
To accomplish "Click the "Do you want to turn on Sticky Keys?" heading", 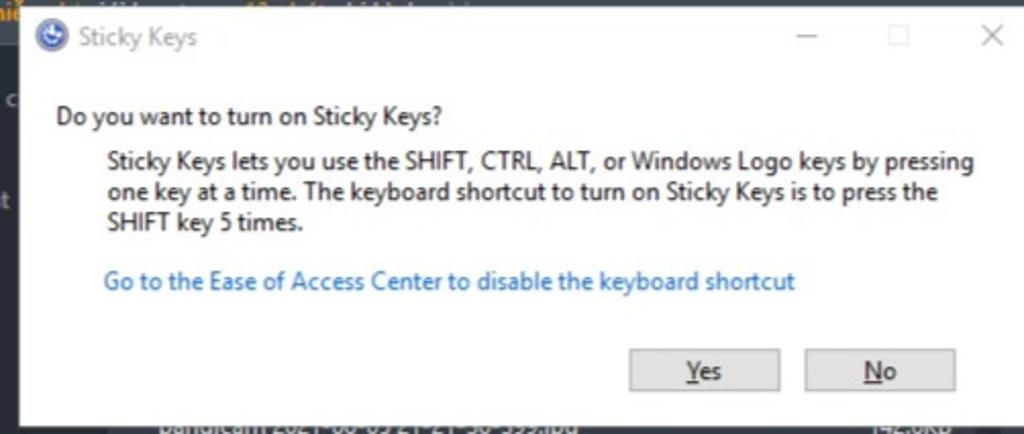I will [249, 117].
